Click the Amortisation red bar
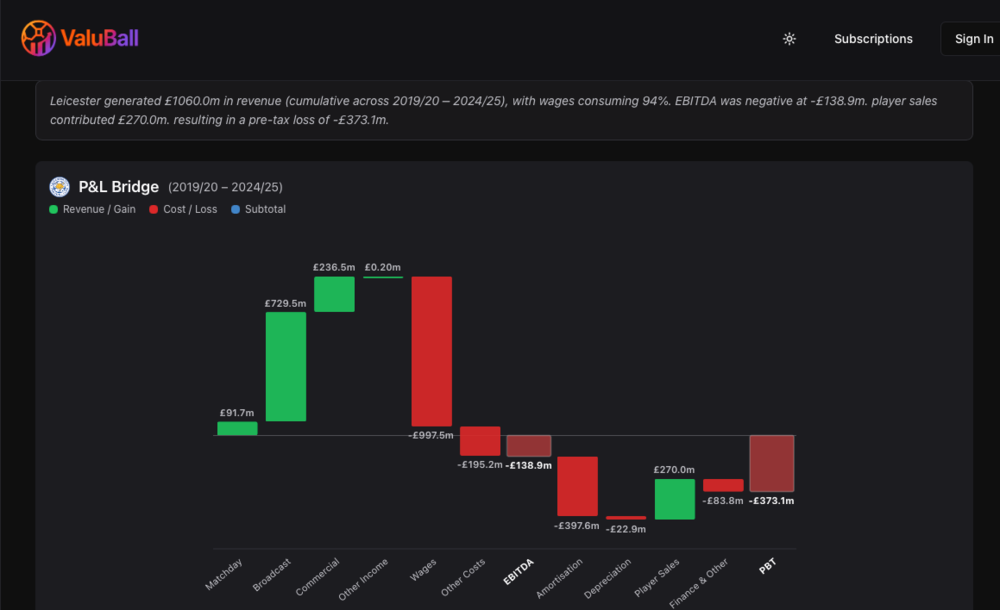 [578, 486]
